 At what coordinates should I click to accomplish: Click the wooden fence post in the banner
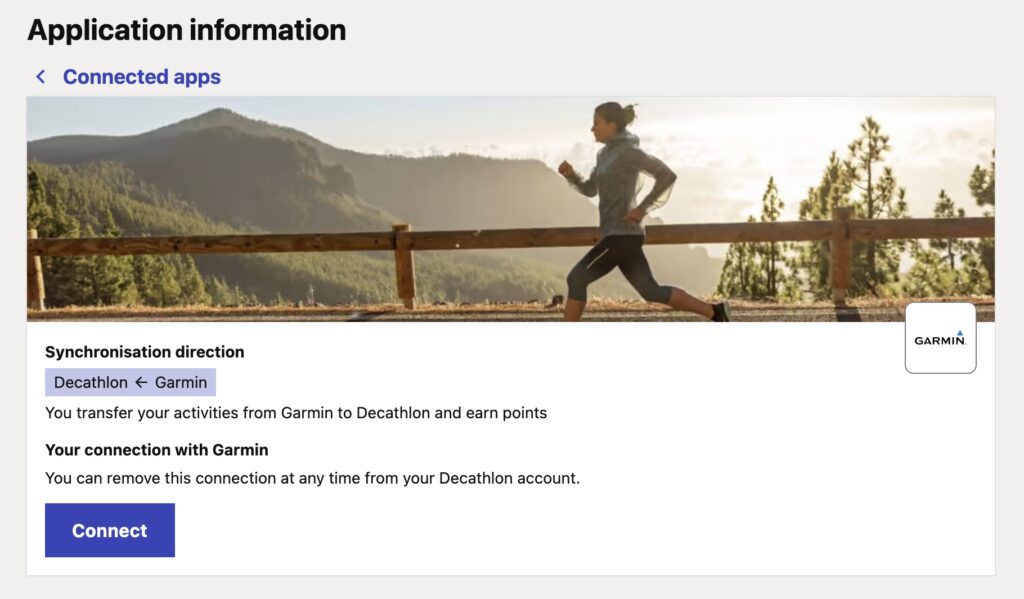(x=404, y=265)
